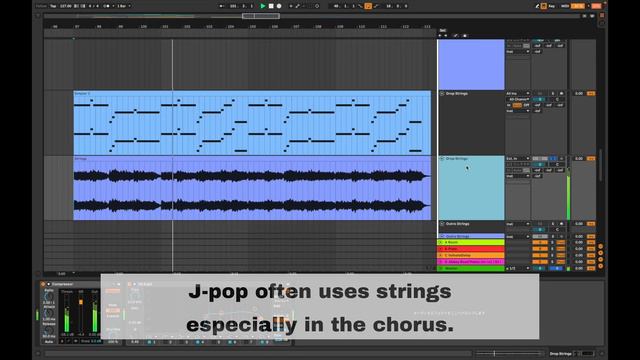
Task: Toggle the Follow button
Action: point(41,6)
